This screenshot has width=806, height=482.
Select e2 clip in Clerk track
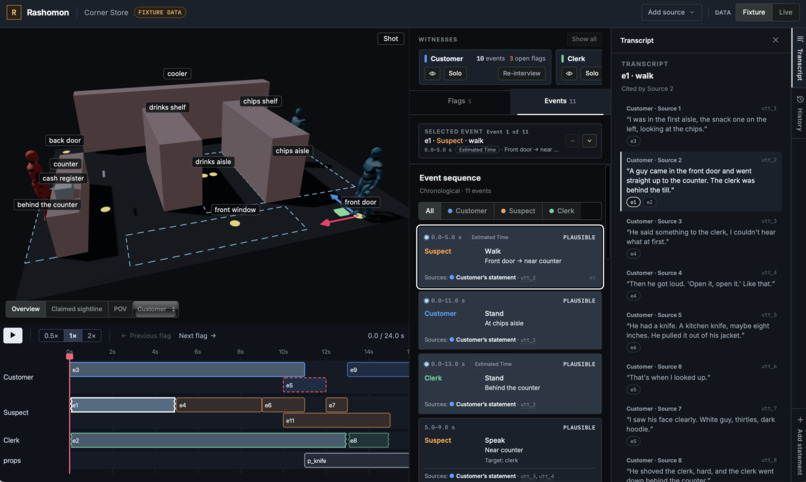(x=208, y=440)
